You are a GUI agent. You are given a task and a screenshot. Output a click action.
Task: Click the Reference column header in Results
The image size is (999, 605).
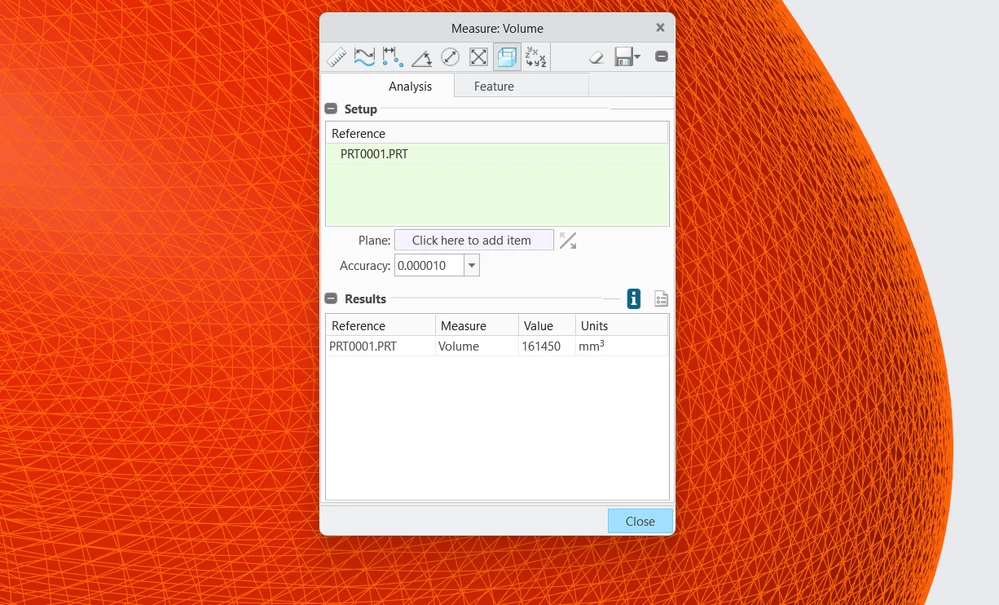pyautogui.click(x=380, y=325)
